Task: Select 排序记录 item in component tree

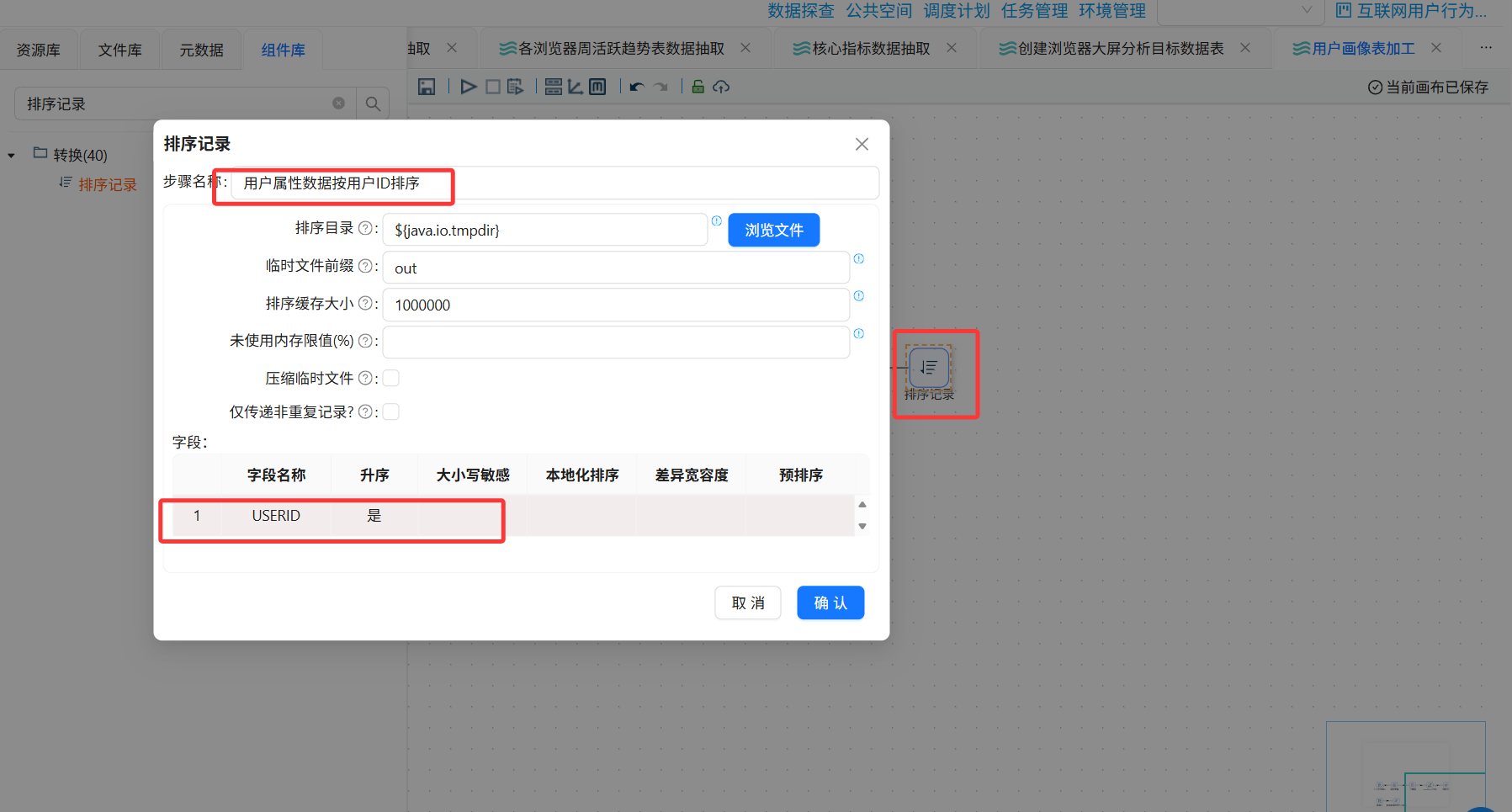Action: tap(107, 185)
